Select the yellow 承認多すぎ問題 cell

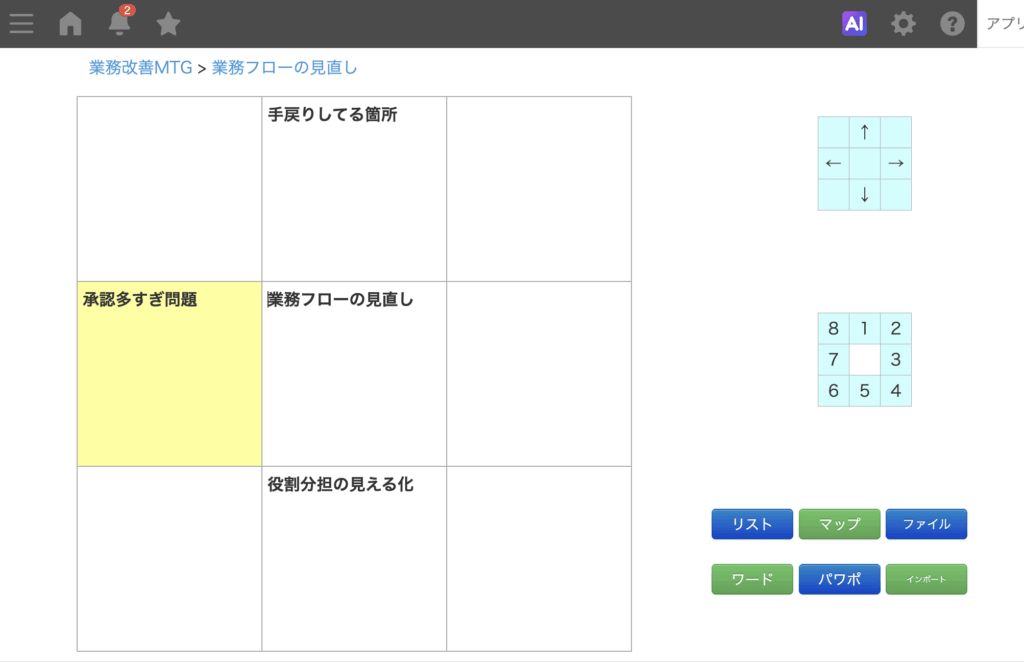[x=169, y=373]
